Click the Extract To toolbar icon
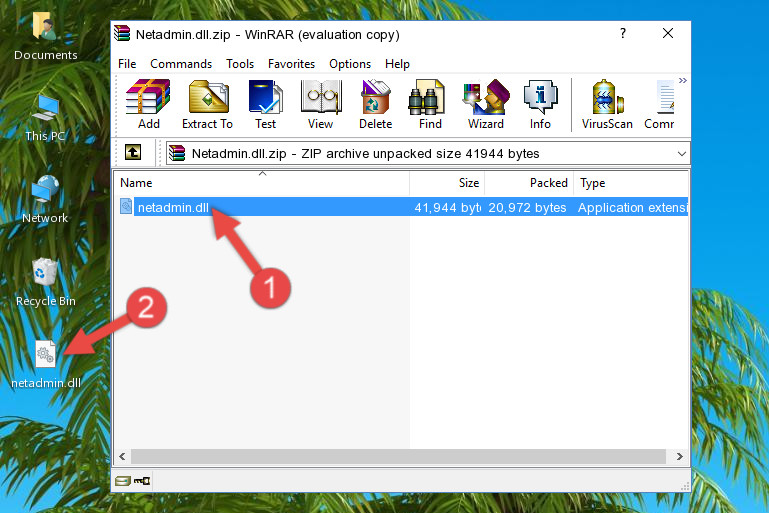769x513 pixels. [207, 104]
